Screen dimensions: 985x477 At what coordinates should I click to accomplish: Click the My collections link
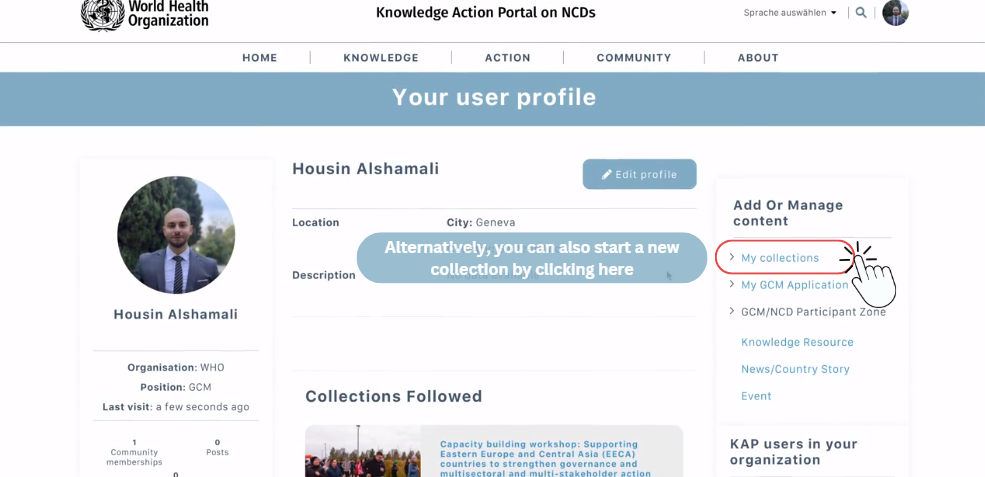780,258
